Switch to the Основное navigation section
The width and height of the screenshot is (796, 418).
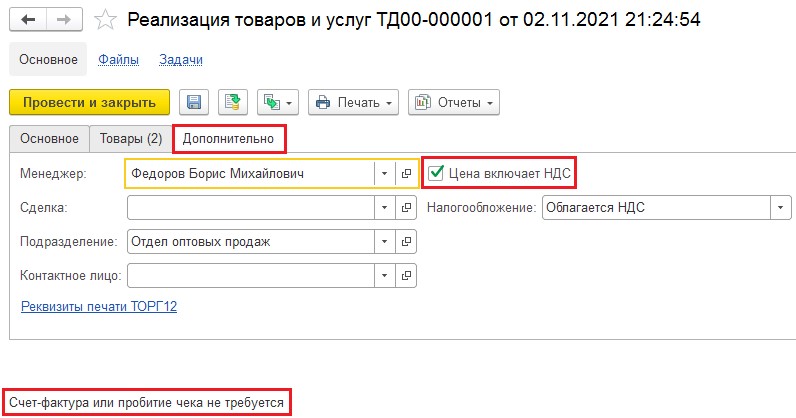pos(48,59)
